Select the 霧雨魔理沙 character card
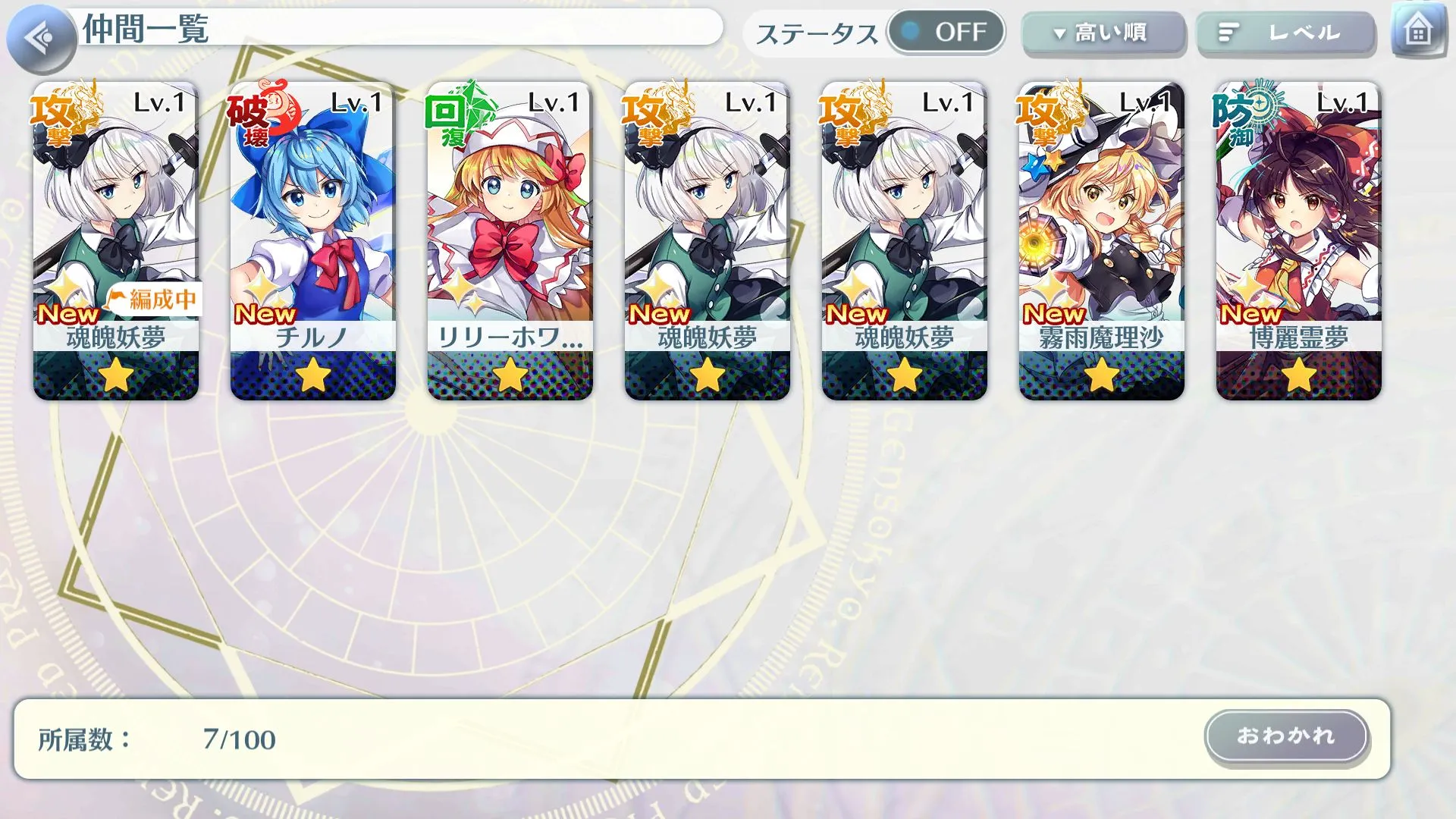Screen dimensions: 1456x819 [x=1102, y=240]
